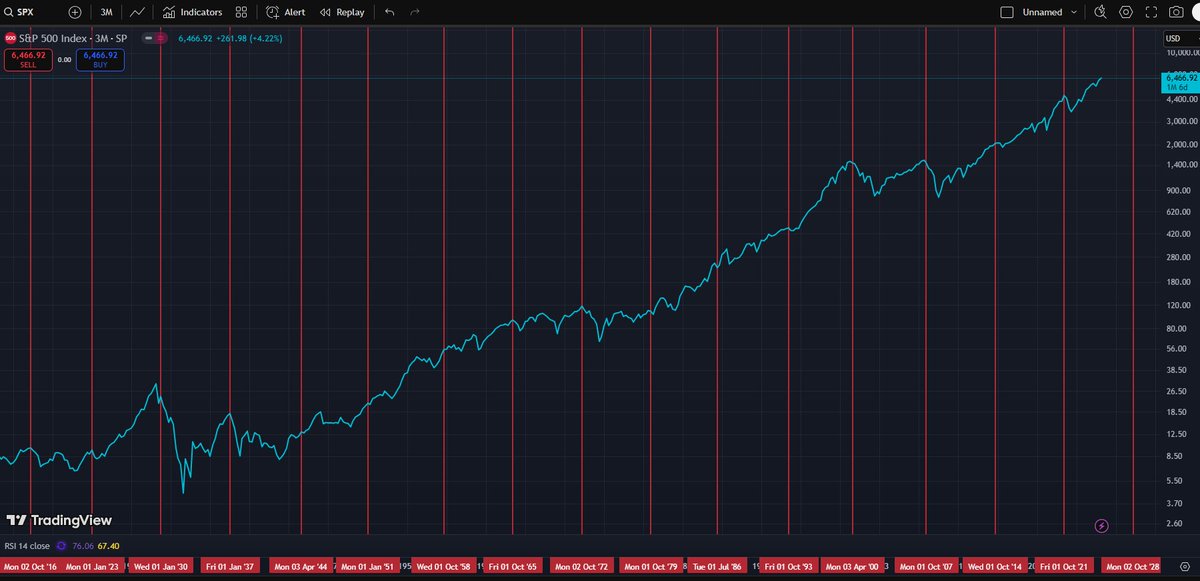The width and height of the screenshot is (1200, 581).
Task: Select the Wed 01 Oct '14 date label
Action: tap(995, 566)
